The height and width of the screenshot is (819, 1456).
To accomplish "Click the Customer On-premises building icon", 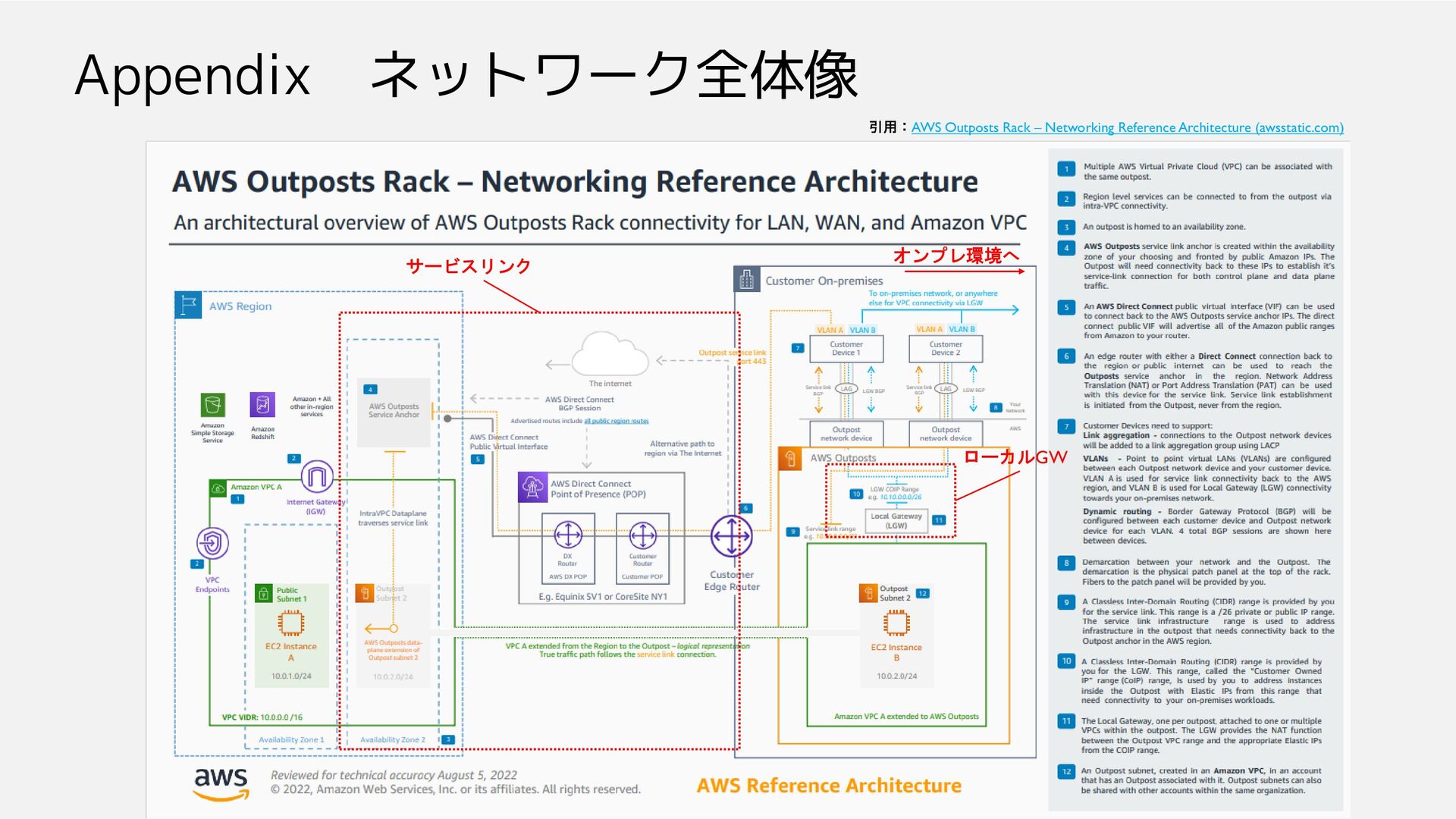I will [747, 279].
